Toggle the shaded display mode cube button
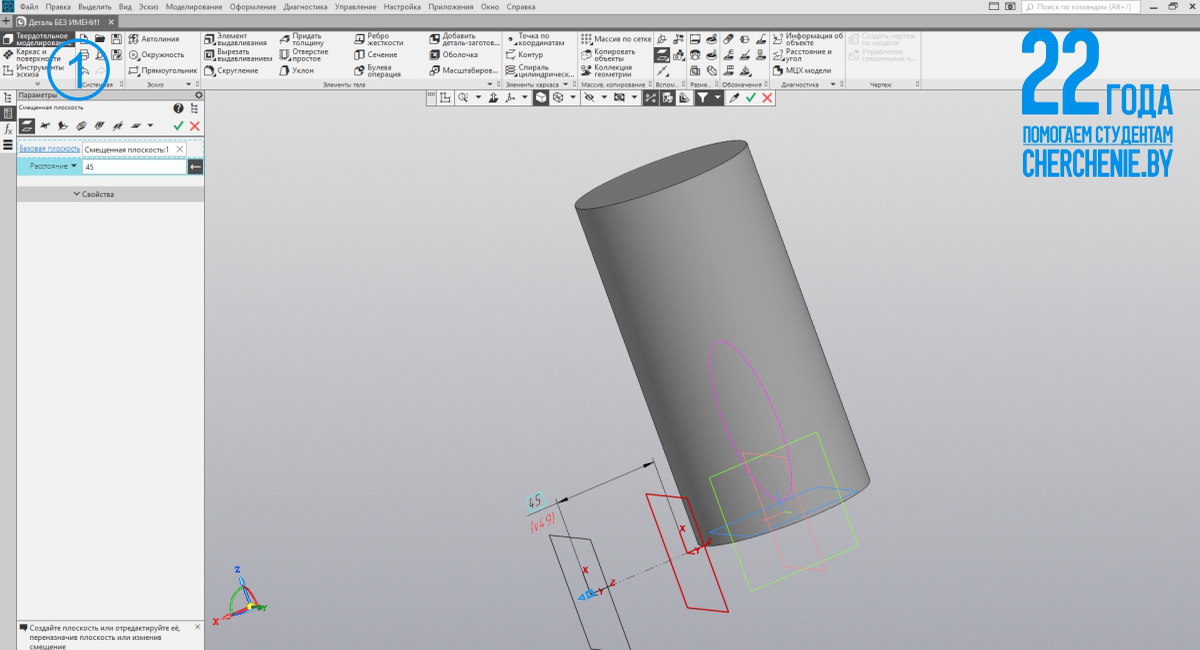1200x650 pixels. coord(540,98)
